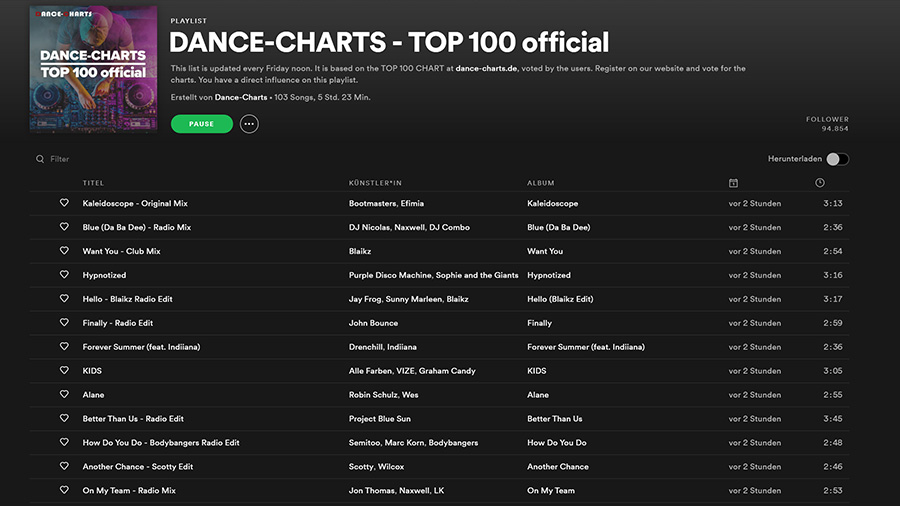Viewport: 900px width, 506px height.
Task: Open artist Jon Thomas
Action: coord(370,491)
